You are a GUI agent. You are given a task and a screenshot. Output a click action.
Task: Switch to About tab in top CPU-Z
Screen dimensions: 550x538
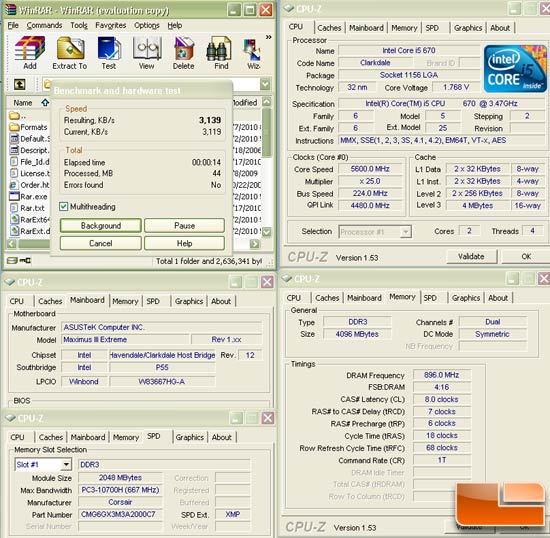[500, 28]
